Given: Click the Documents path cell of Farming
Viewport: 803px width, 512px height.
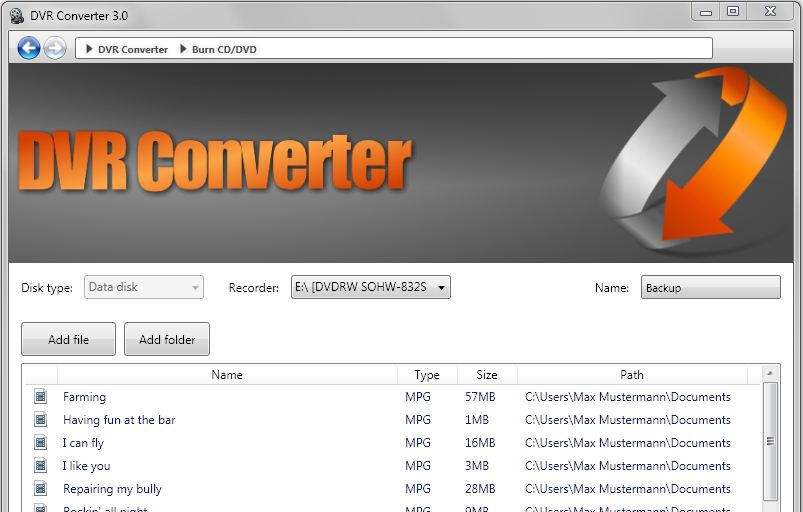Looking at the screenshot, I should 628,397.
